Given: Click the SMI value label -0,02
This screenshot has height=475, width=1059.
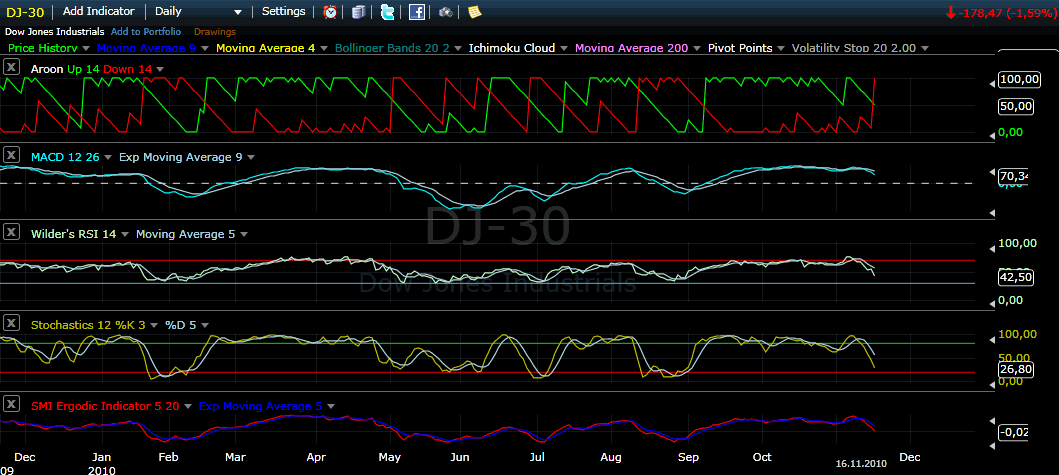Looking at the screenshot, I should pyautogui.click(x=1013, y=432).
